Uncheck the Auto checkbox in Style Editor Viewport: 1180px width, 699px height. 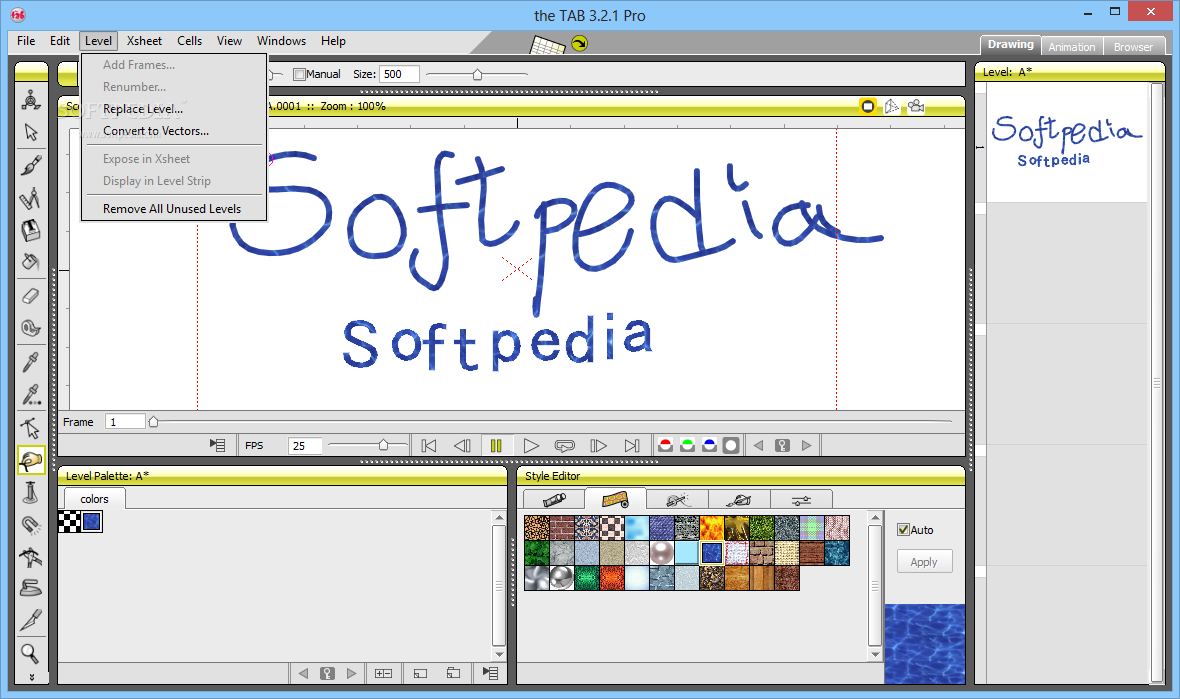(903, 530)
